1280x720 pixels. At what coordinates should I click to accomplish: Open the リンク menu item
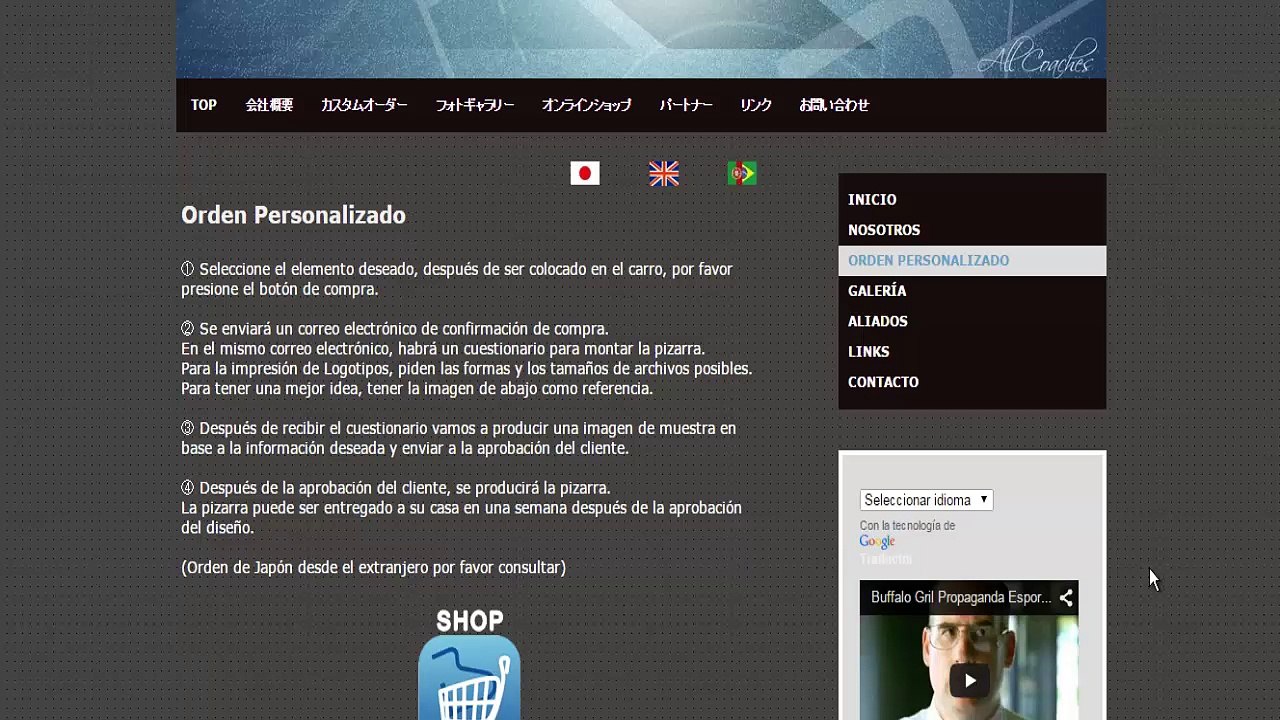coord(756,105)
